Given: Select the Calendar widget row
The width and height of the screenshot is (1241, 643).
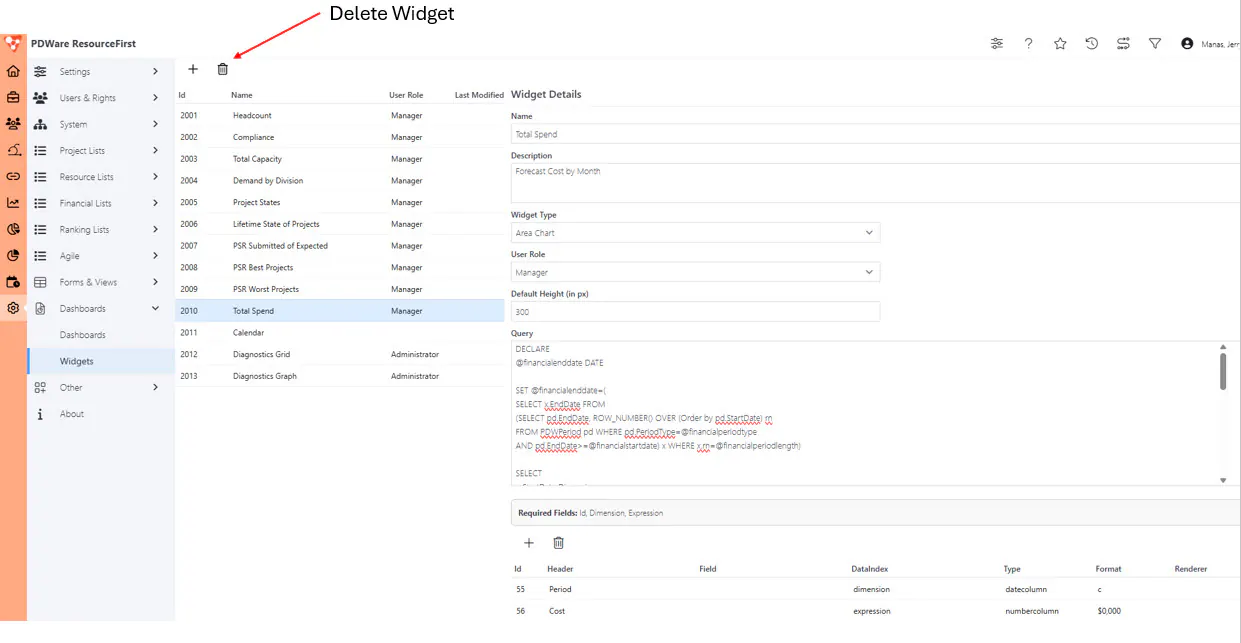Looking at the screenshot, I should 340,333.
